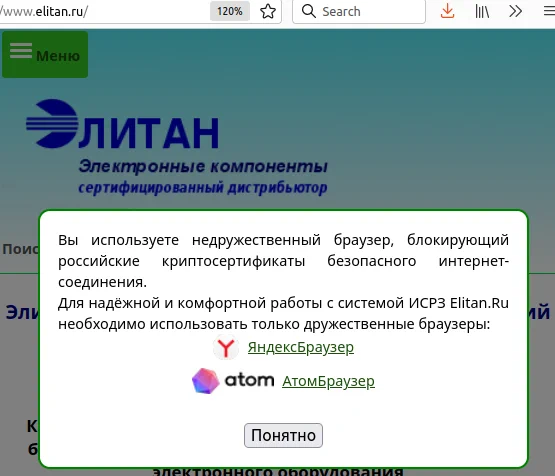Open the ЯндексБраузер link
Viewport: 555px width, 476px height.
[x=301, y=347]
